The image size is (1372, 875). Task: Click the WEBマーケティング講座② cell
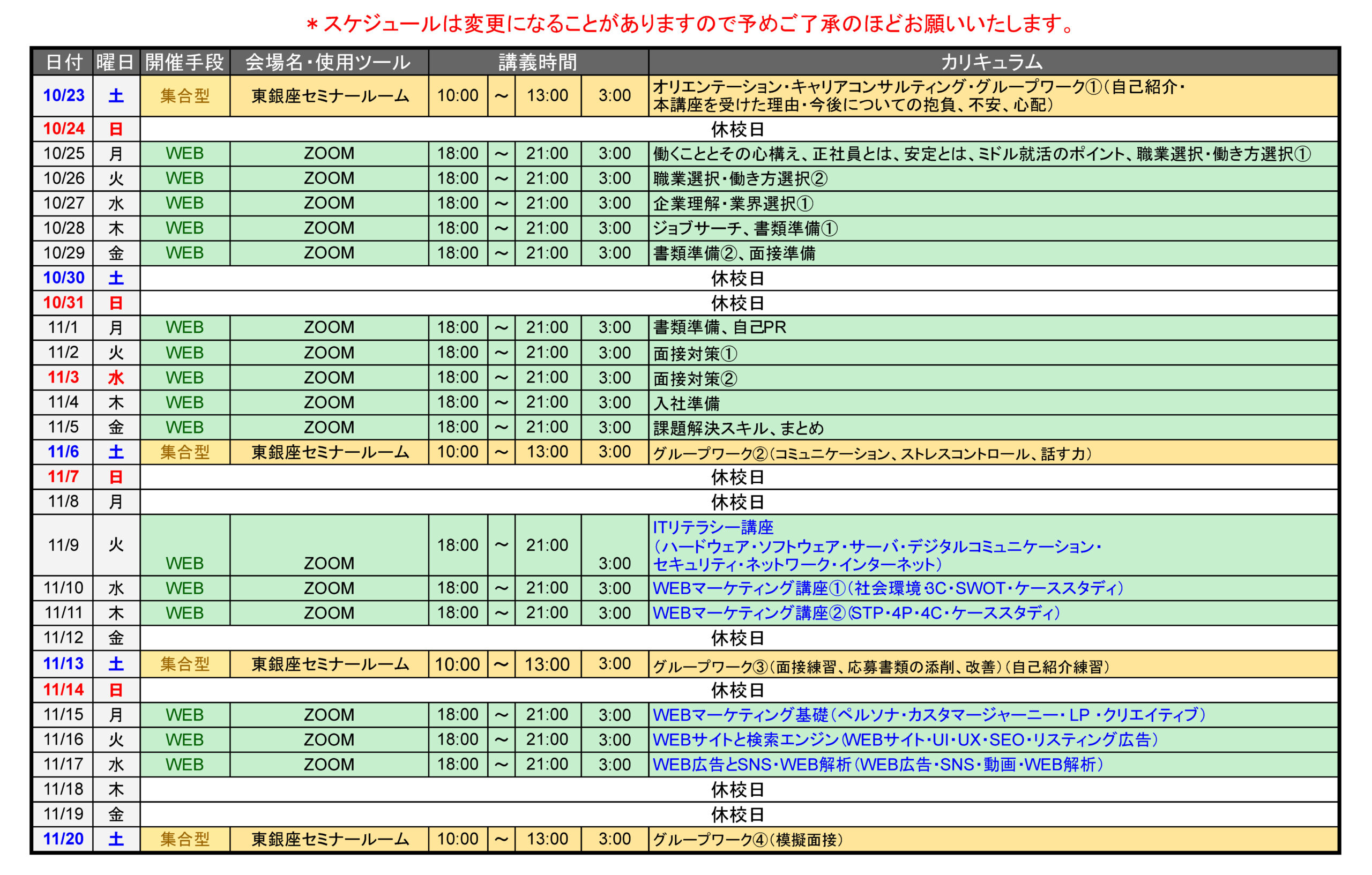coord(993,613)
